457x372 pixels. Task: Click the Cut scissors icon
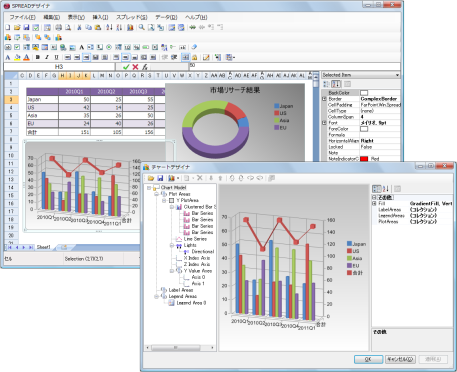79,27
